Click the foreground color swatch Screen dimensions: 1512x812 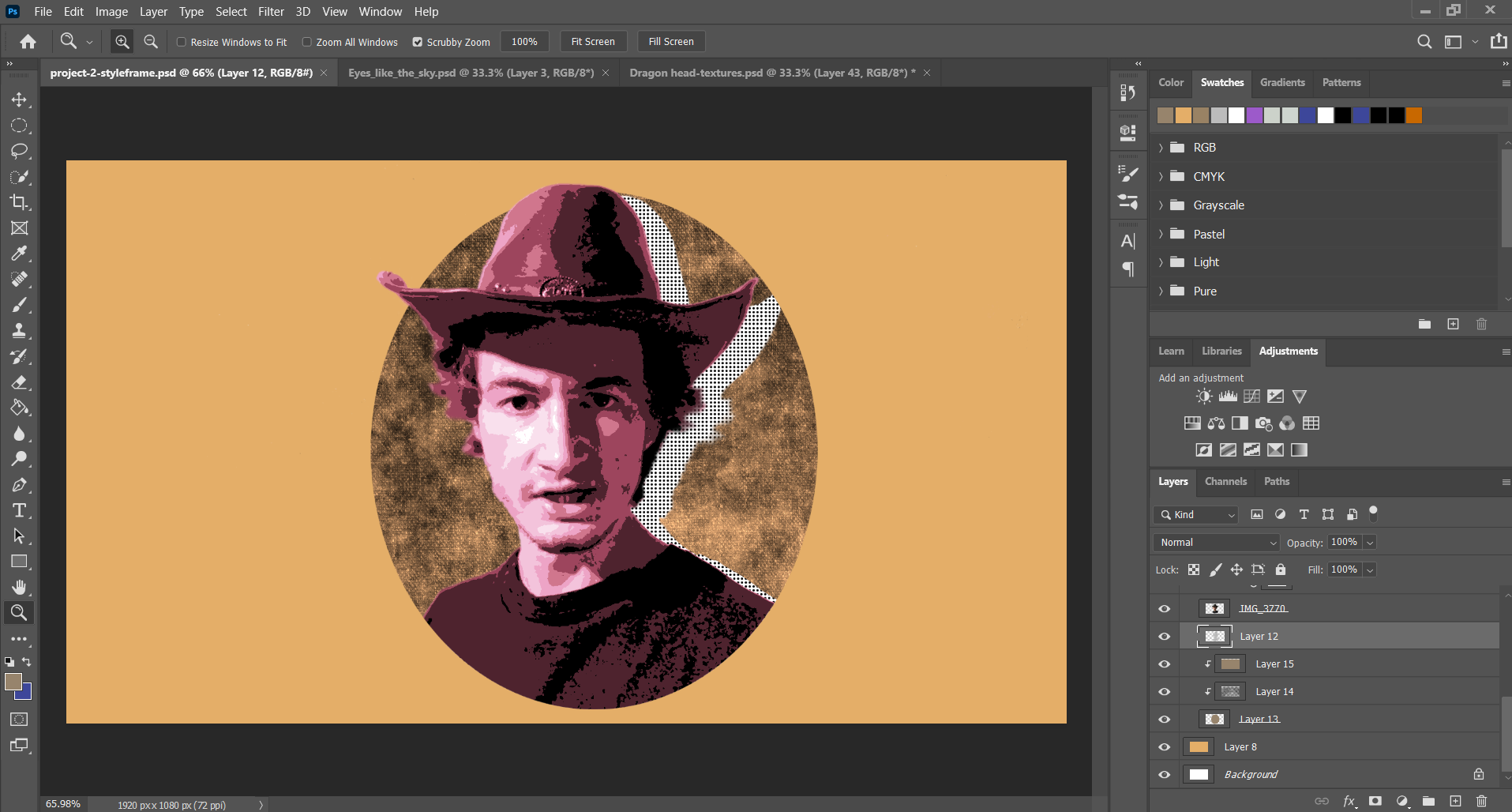tap(13, 682)
